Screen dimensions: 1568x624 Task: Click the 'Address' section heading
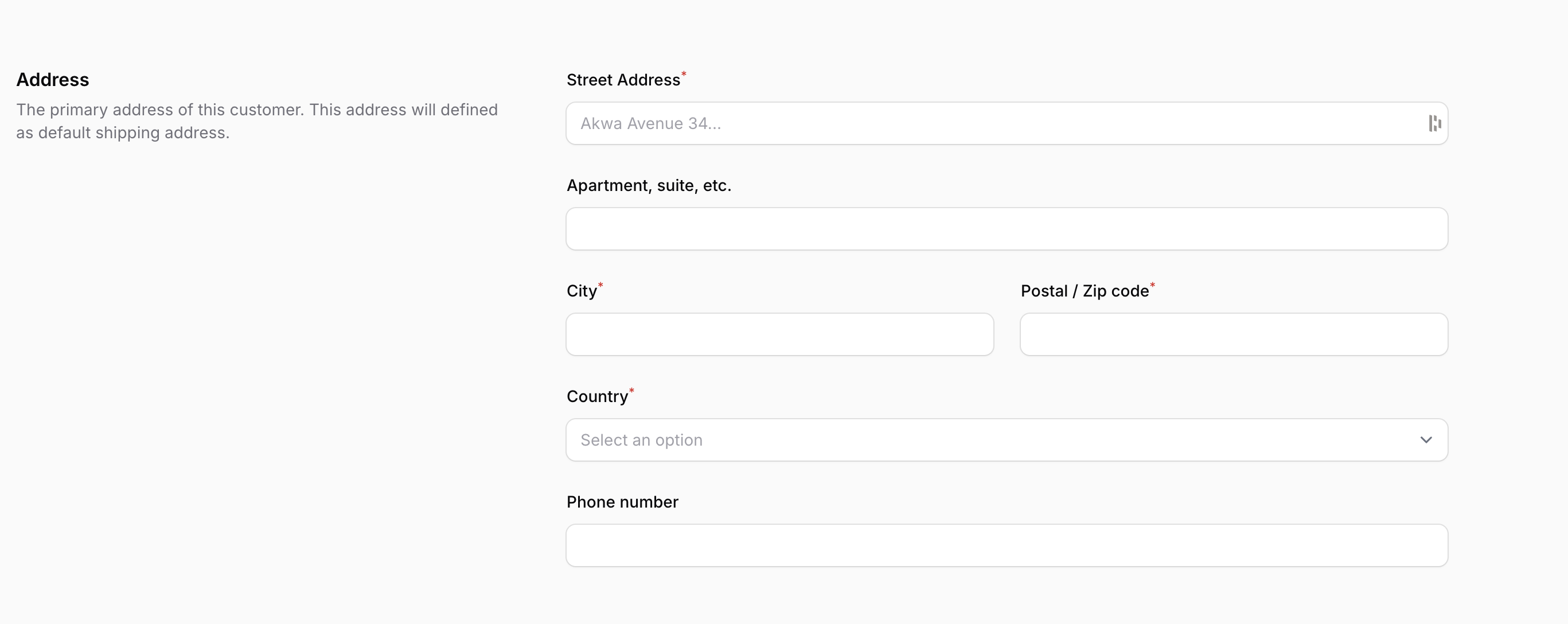(x=52, y=80)
